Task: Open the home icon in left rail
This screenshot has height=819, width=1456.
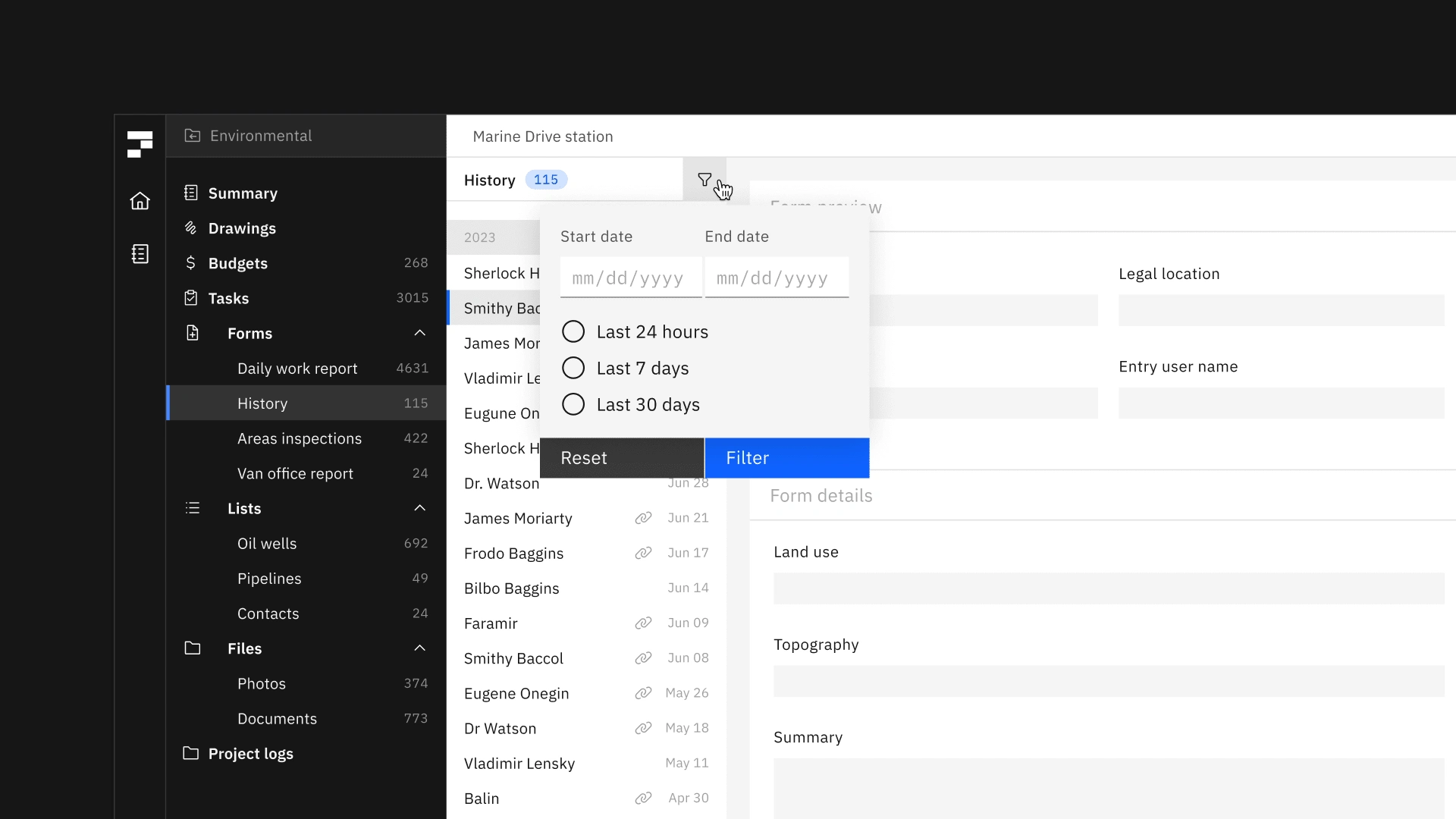Action: [x=140, y=201]
